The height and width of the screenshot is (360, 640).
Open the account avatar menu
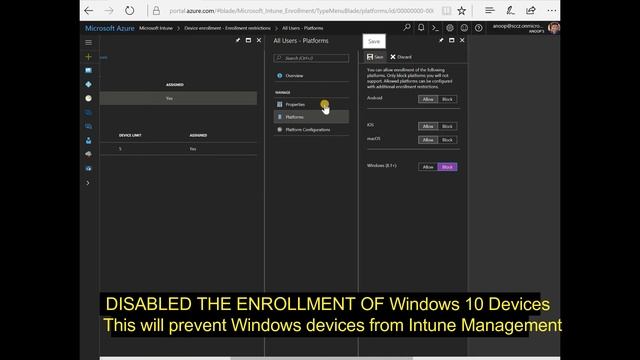click(x=553, y=28)
